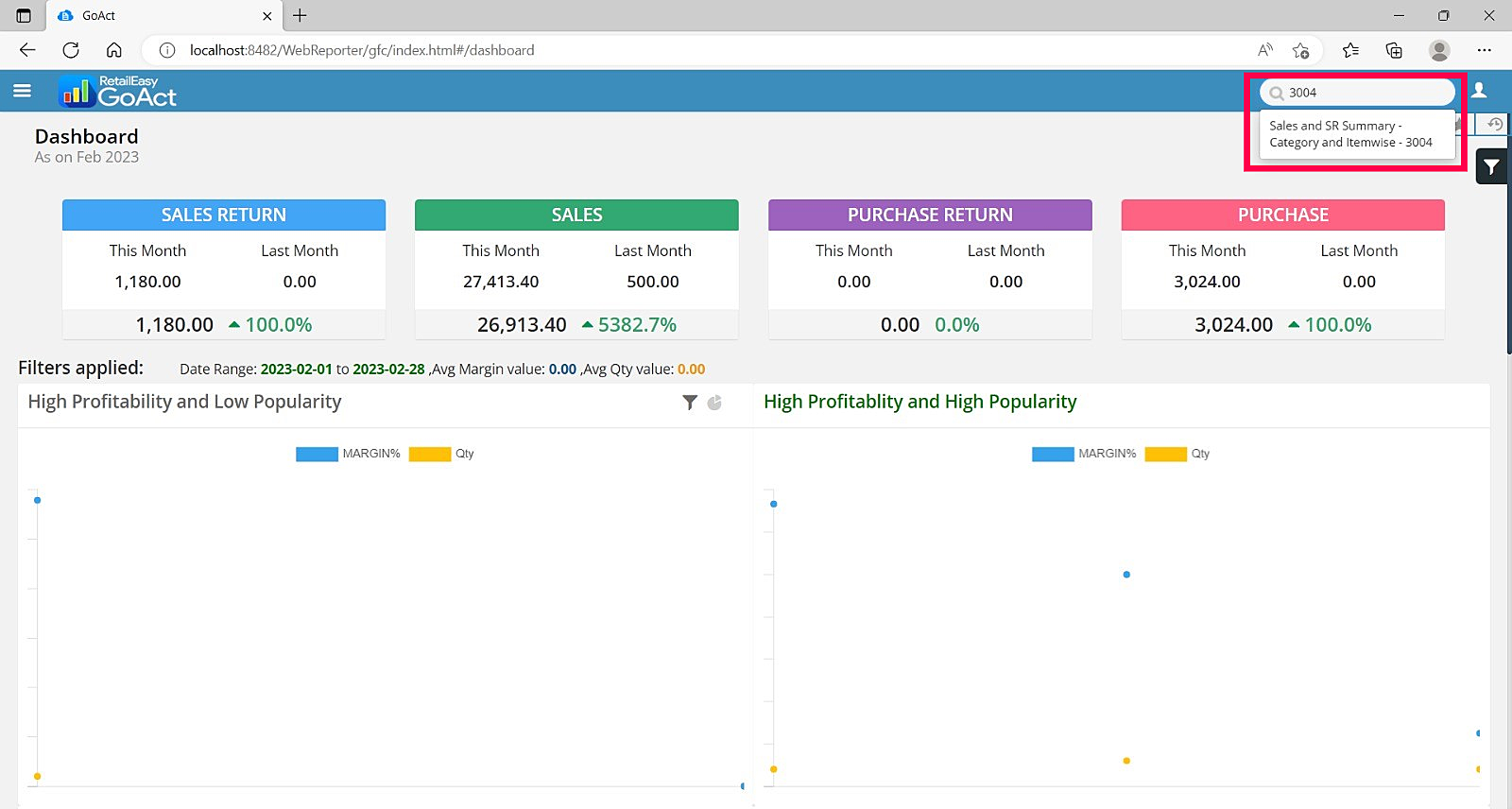Select Sales and SR Summary 3004 suggestion
Viewport: 1512px width, 809px height.
point(1350,134)
